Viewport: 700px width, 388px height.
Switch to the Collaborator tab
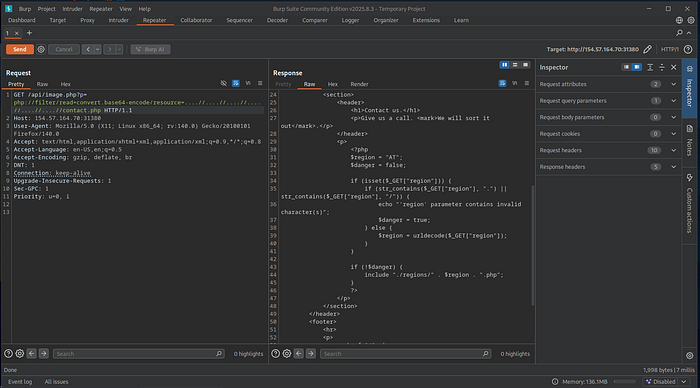pos(196,20)
